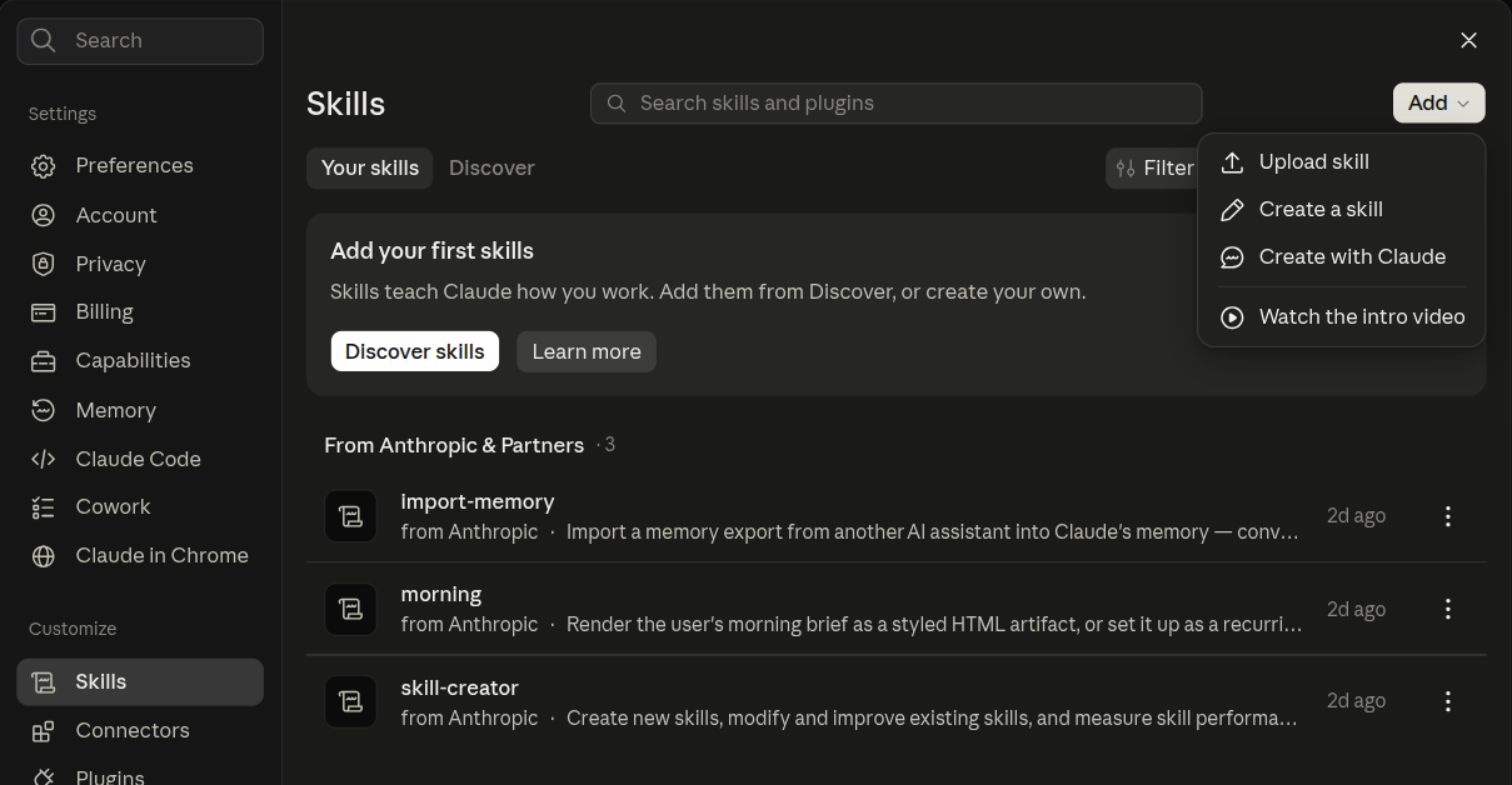Open the morning skill name
The height and width of the screenshot is (785, 1512).
coord(441,595)
